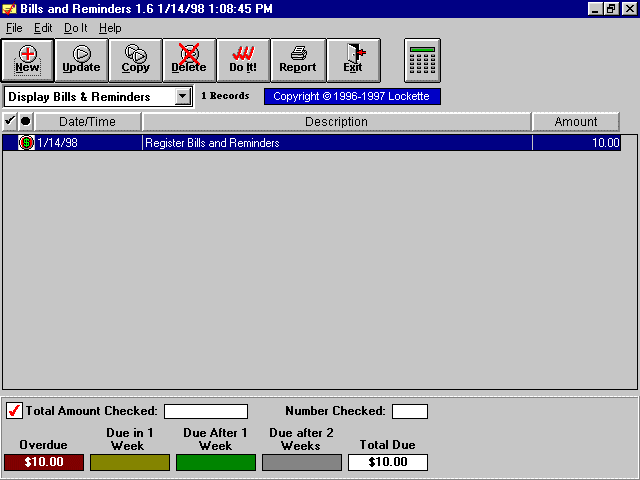Click the dot status column header
Image resolution: width=640 pixels, height=480 pixels.
pyautogui.click(x=26, y=122)
